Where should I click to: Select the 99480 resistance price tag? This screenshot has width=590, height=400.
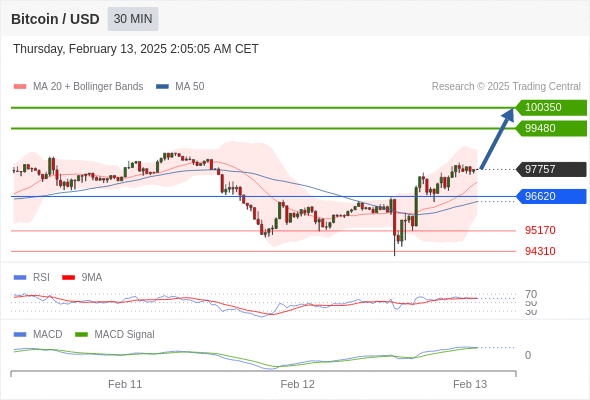[551, 128]
